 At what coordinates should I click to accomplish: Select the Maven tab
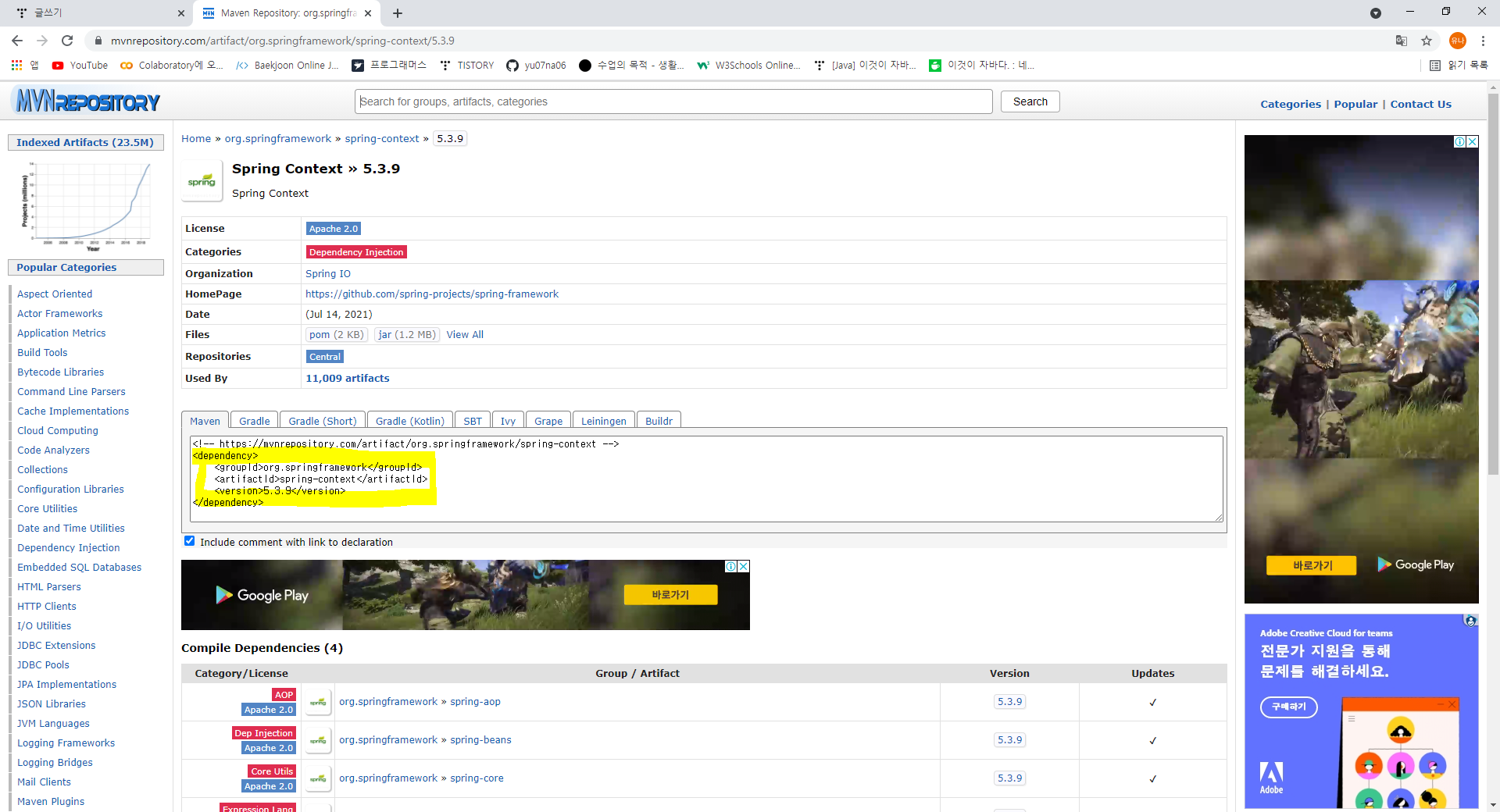tap(205, 420)
